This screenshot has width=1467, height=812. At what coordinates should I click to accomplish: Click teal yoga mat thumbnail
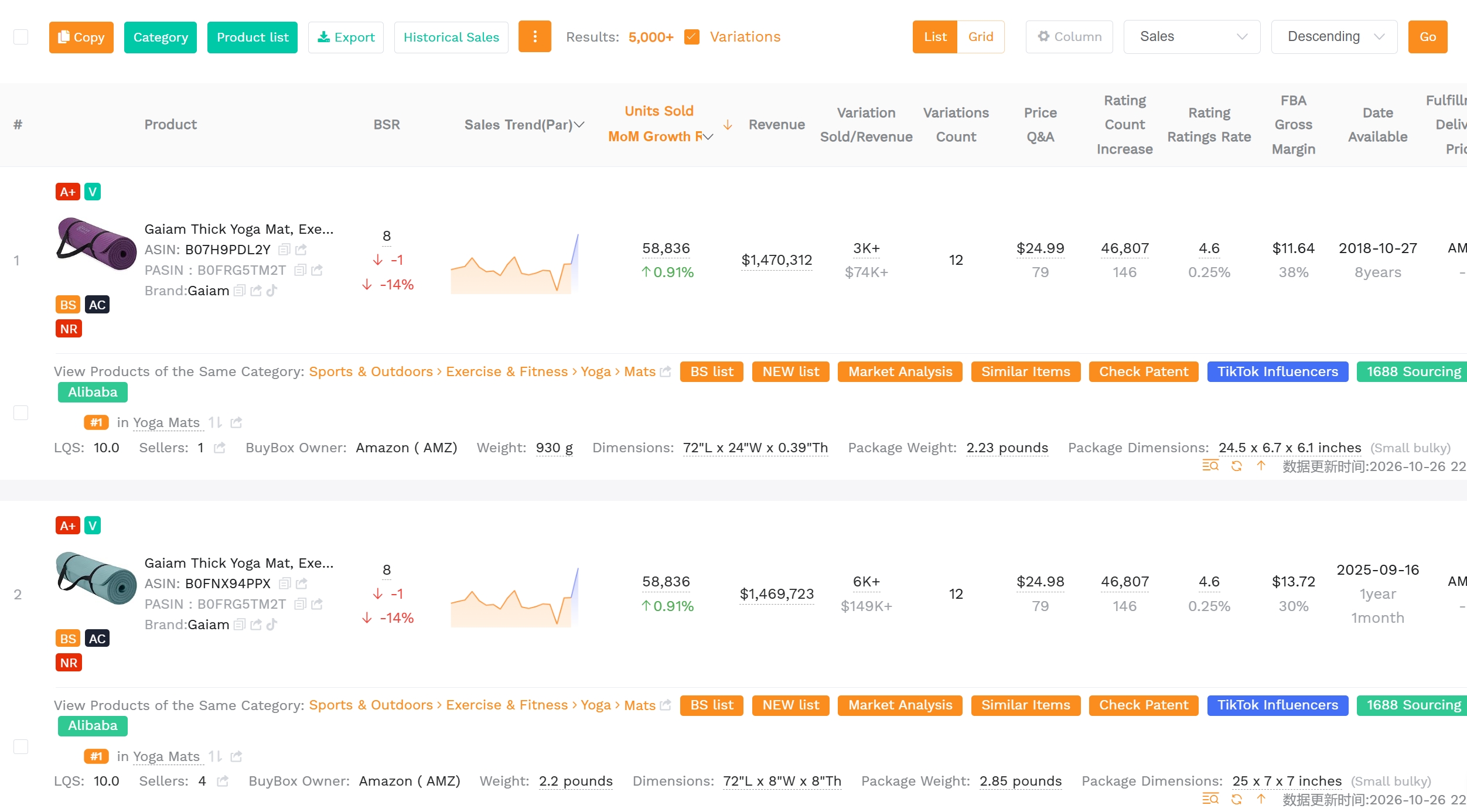(96, 578)
